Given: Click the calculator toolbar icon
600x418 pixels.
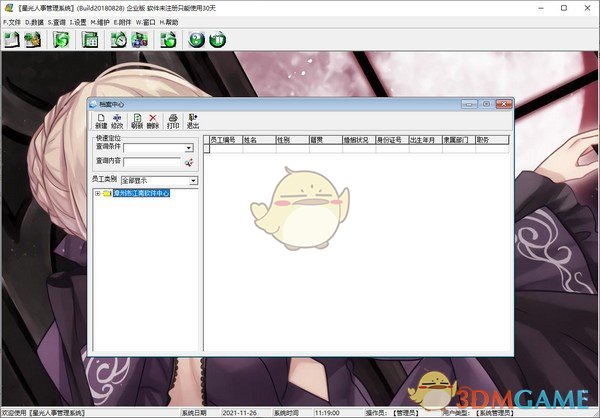Looking at the screenshot, I should pyautogui.click(x=90, y=40).
